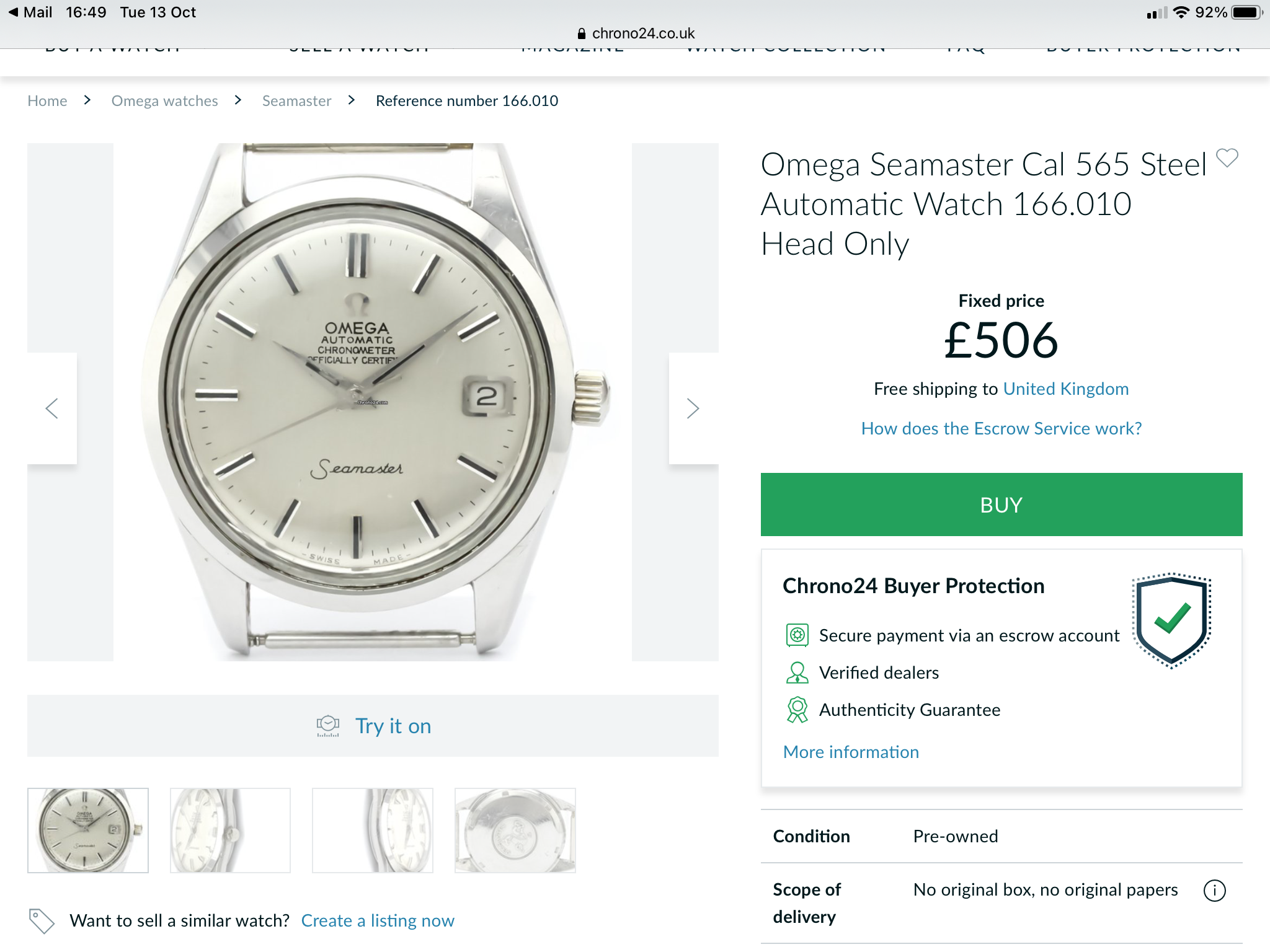The height and width of the screenshot is (952, 1270).
Task: Add watch to favorites with heart icon
Action: [1227, 158]
